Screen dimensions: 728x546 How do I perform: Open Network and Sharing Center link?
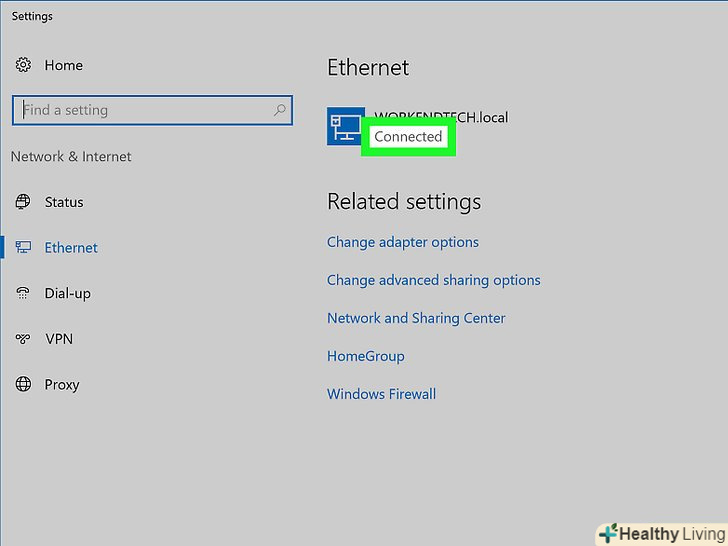pos(416,318)
